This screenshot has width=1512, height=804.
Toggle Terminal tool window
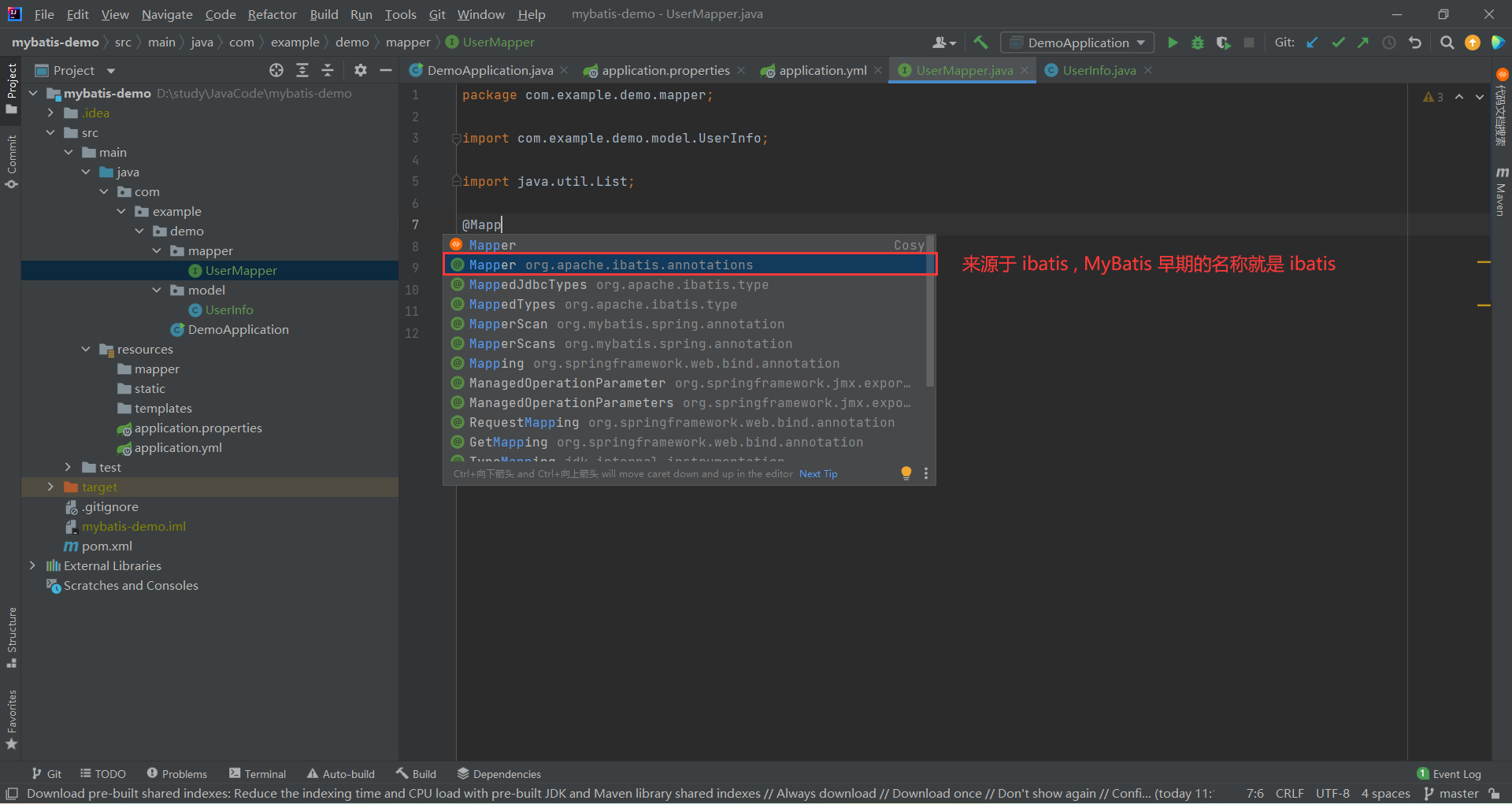pyautogui.click(x=258, y=774)
